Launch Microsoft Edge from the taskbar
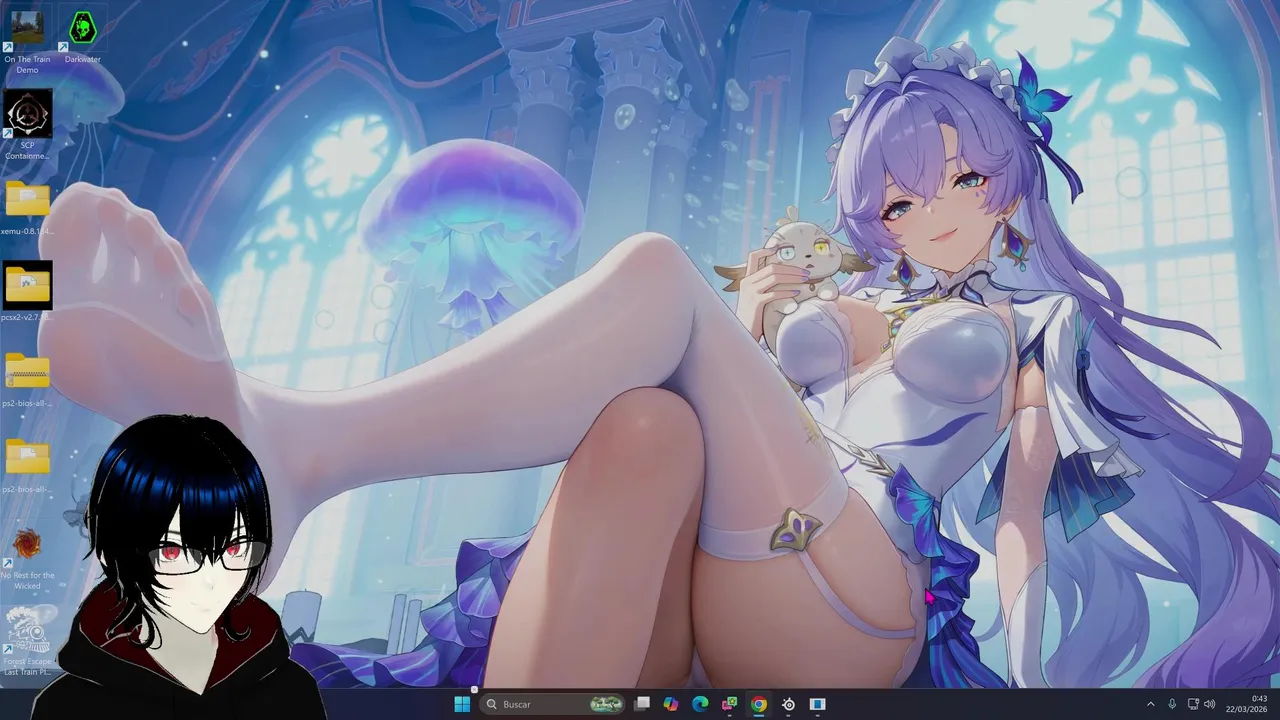 (700, 704)
